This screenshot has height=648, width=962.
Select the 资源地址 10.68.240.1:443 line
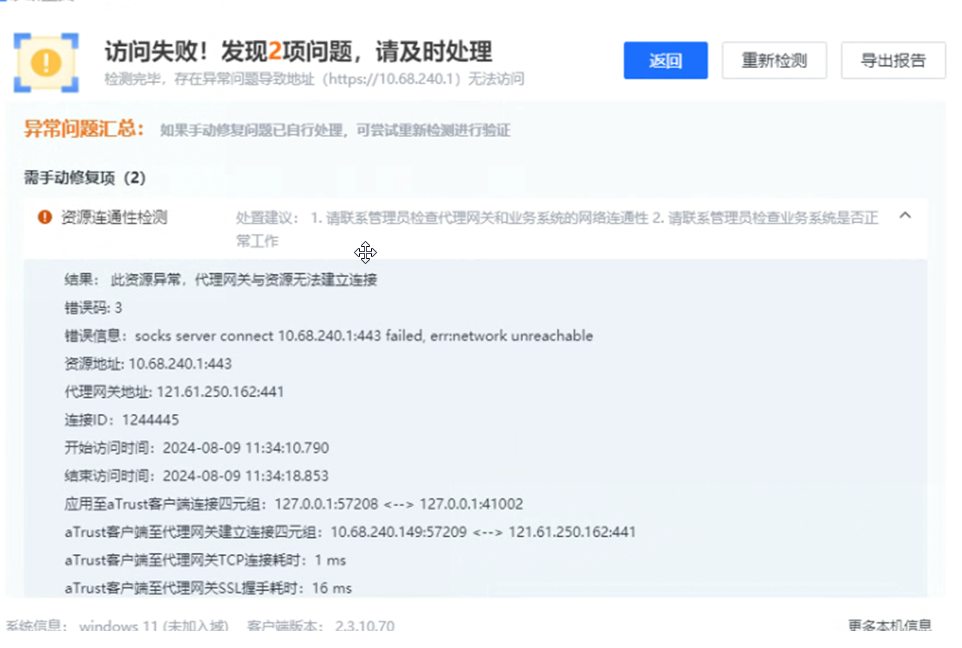[148, 364]
